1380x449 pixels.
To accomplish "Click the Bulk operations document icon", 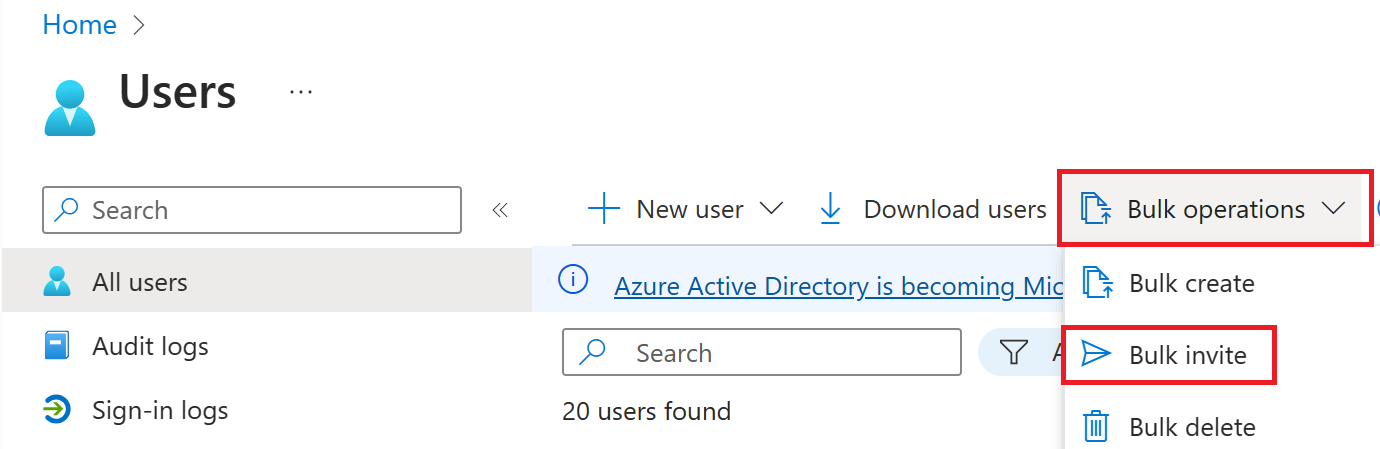I will 1096,209.
